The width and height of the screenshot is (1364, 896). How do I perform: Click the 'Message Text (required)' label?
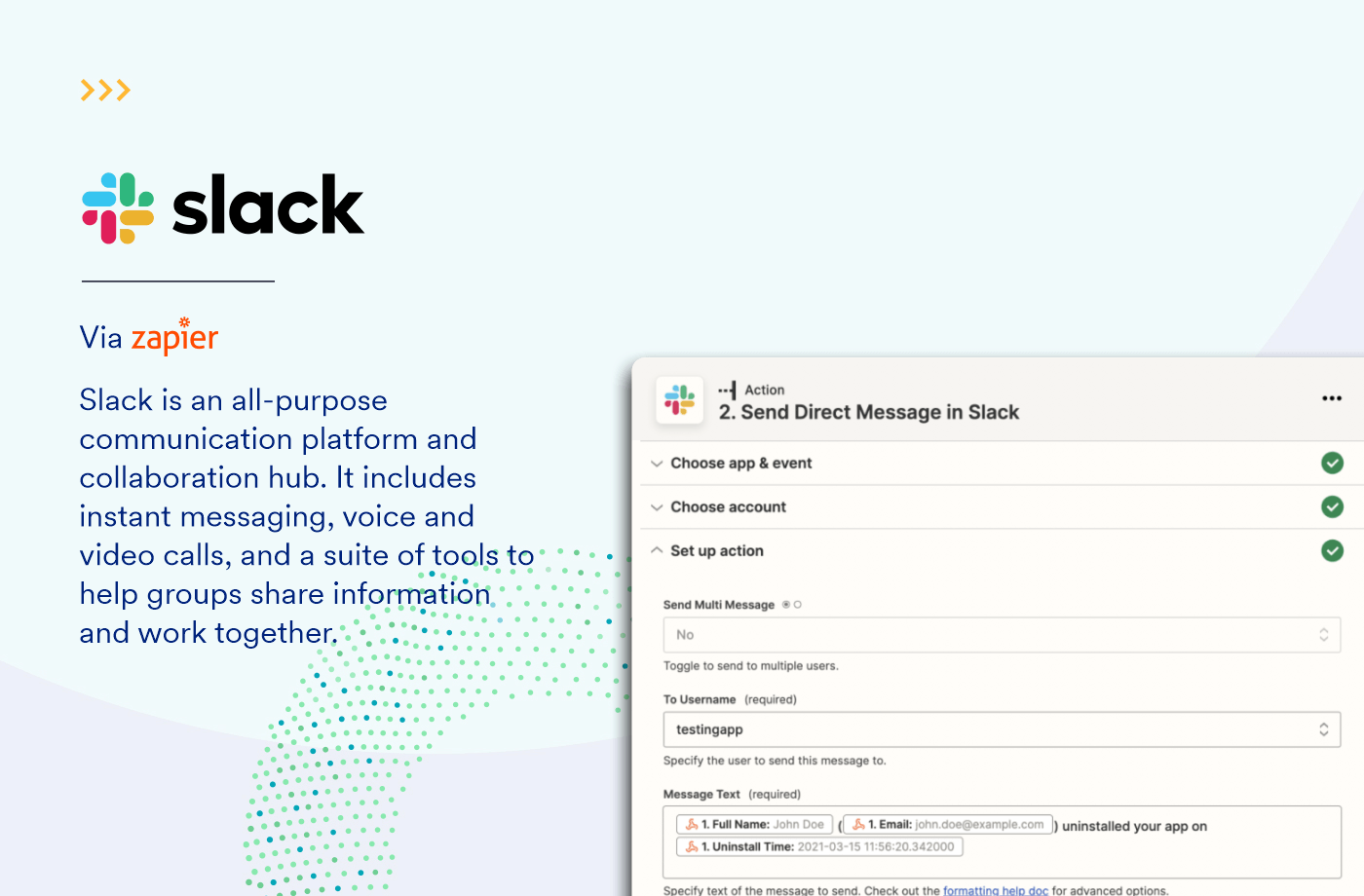click(732, 795)
